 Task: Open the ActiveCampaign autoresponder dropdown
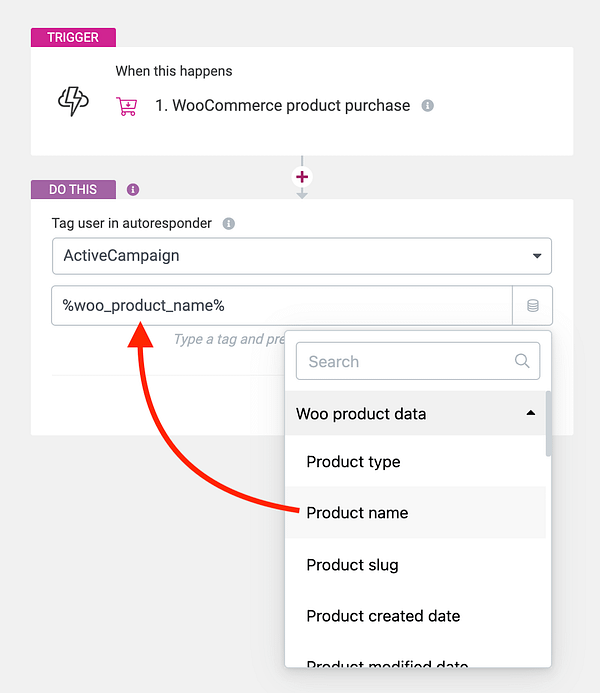tap(302, 256)
